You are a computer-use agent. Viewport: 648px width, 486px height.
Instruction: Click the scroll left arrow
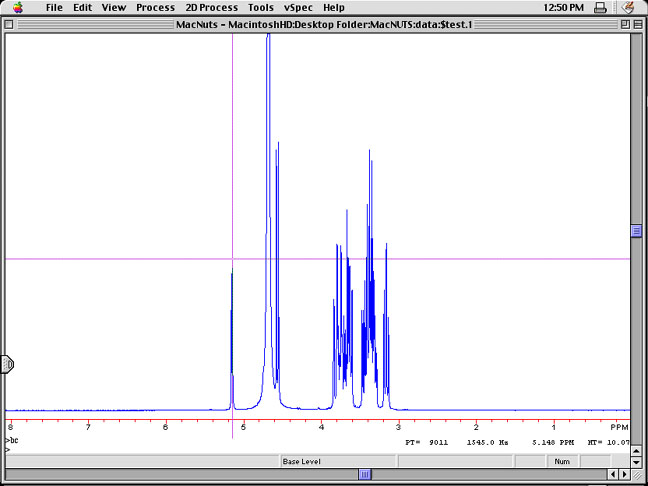pos(611,474)
